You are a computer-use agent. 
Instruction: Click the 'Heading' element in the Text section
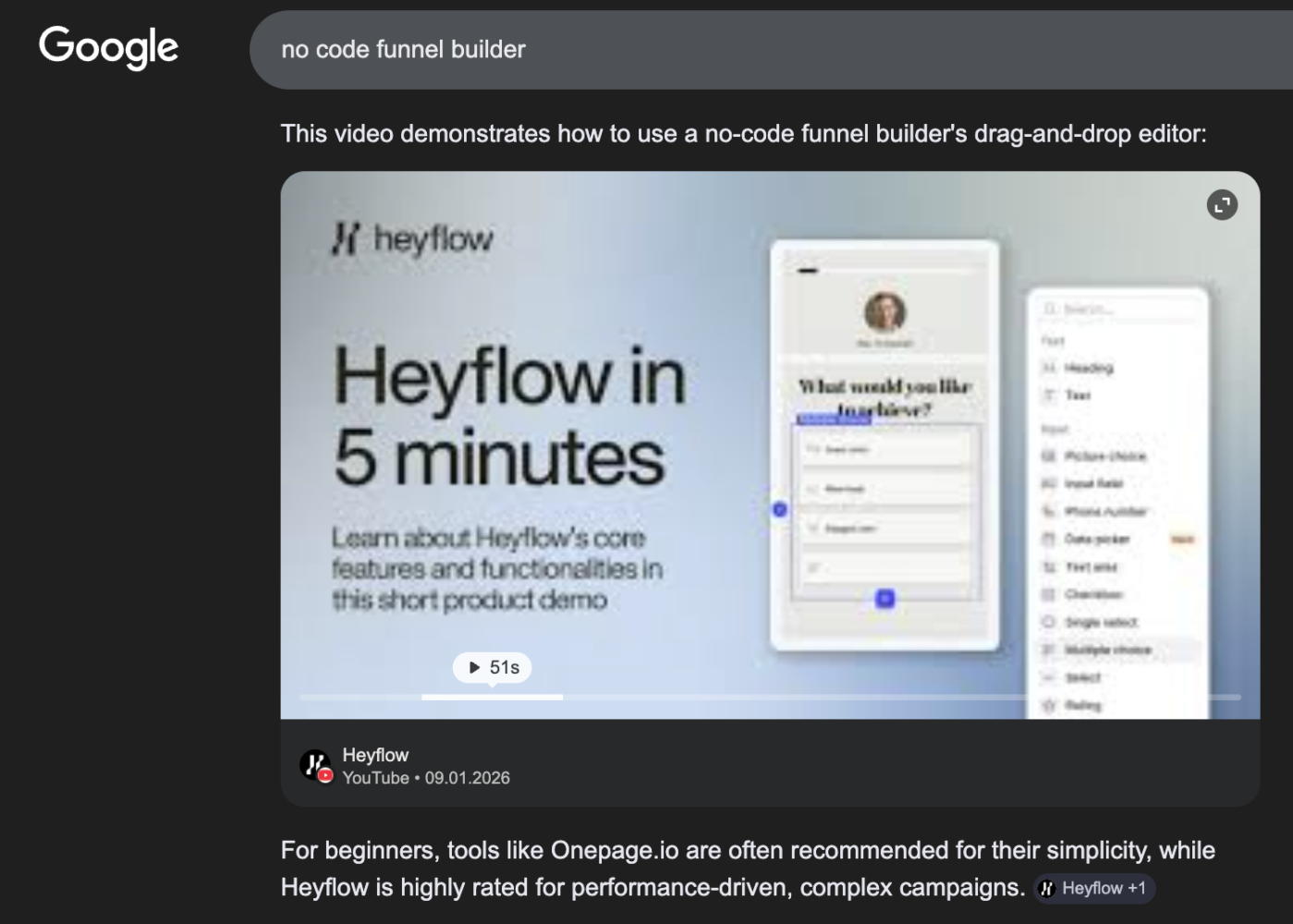(x=1088, y=368)
